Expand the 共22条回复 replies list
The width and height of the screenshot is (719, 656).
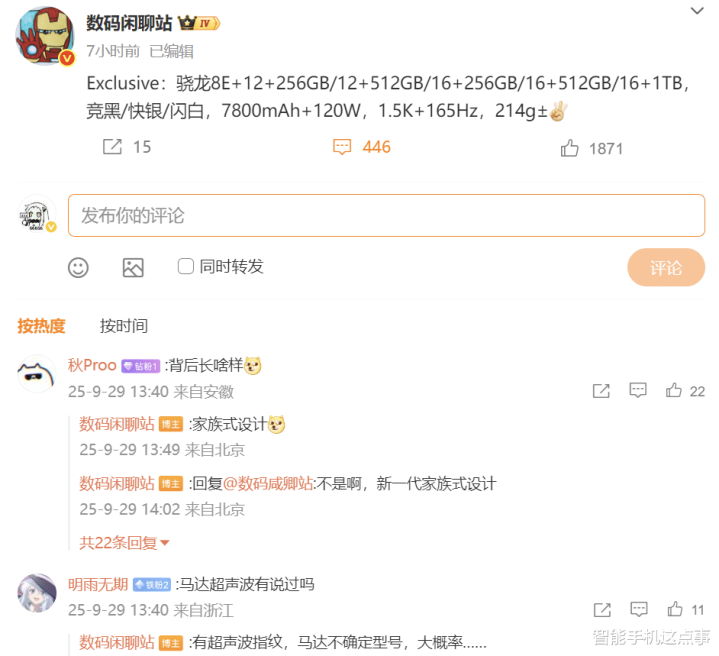click(x=124, y=543)
